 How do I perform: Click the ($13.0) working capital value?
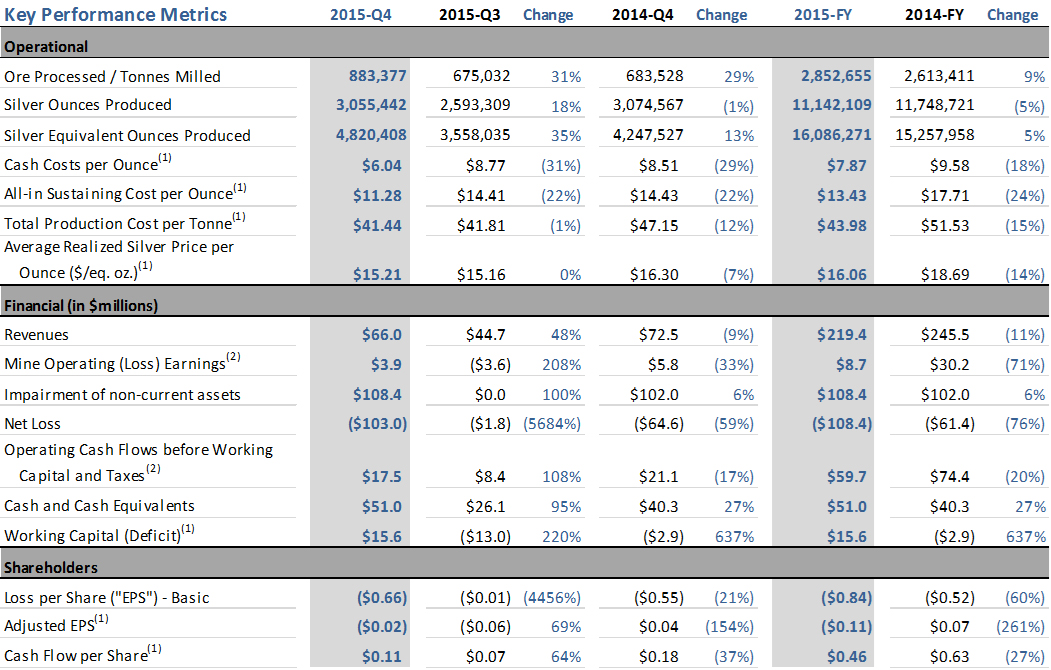click(x=485, y=536)
